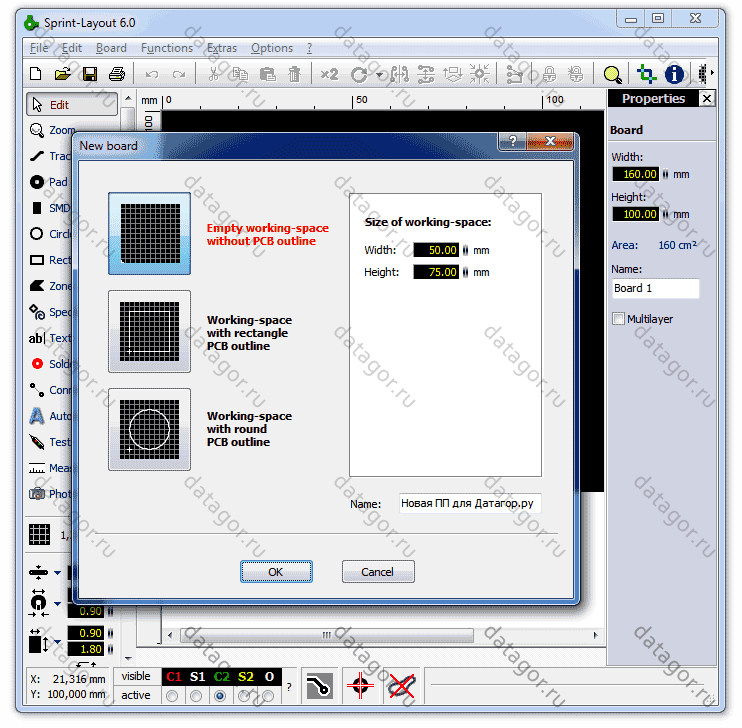Screen dimensions: 742x728
Task: Toggle visibility of layer C2
Action: pos(221,677)
